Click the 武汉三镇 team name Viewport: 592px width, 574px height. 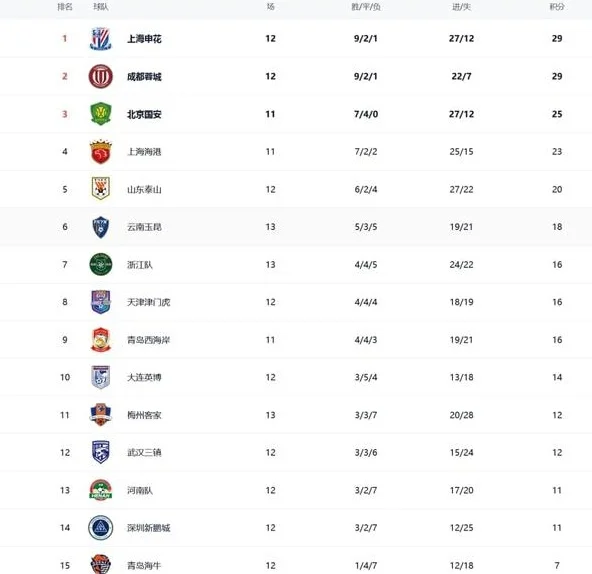[x=144, y=452]
